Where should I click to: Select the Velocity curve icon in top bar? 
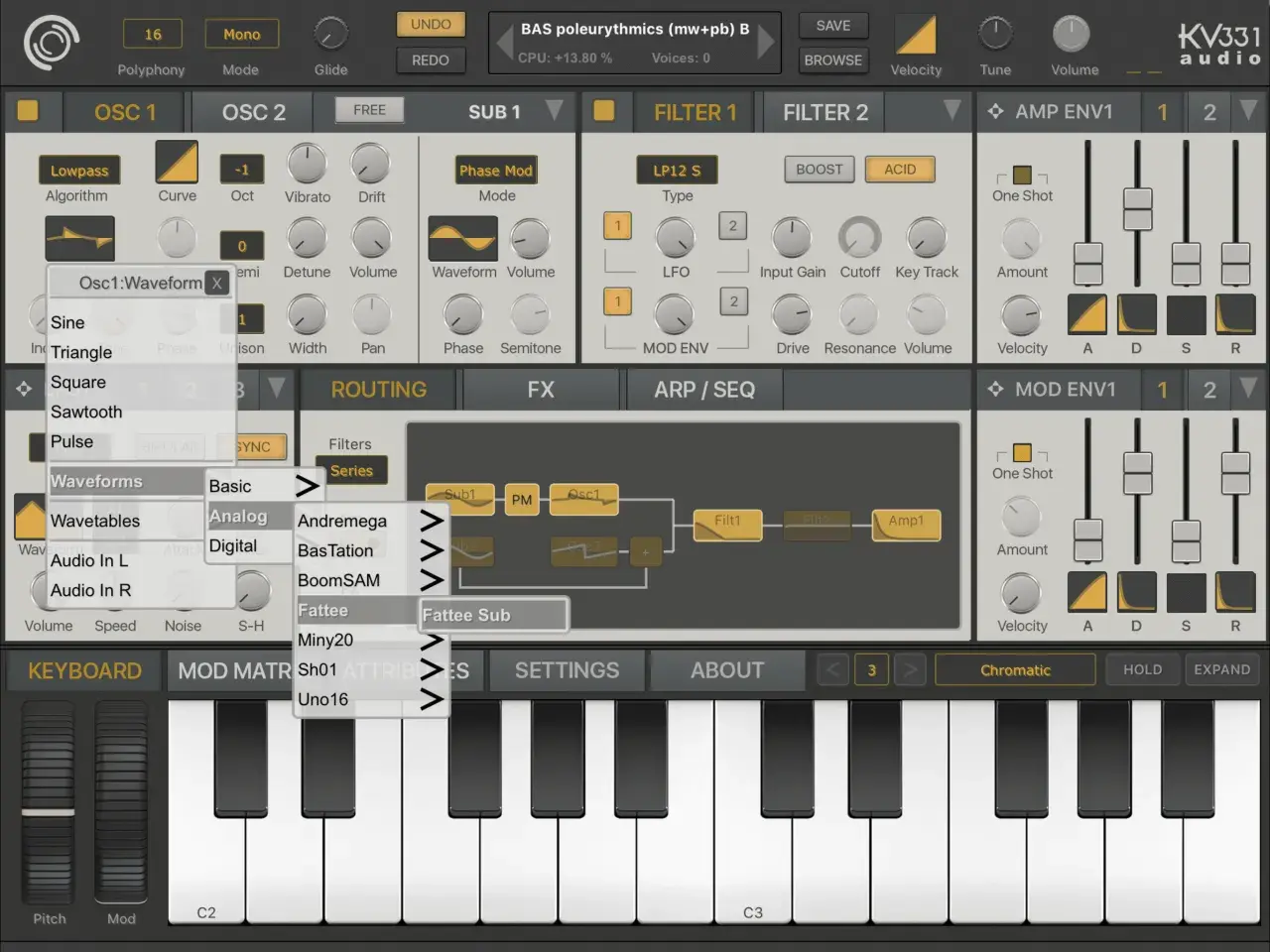point(915,35)
